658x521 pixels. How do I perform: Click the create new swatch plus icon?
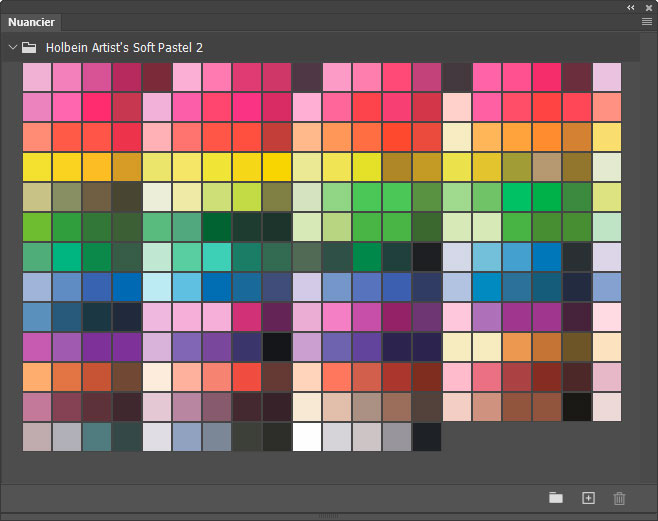click(588, 498)
